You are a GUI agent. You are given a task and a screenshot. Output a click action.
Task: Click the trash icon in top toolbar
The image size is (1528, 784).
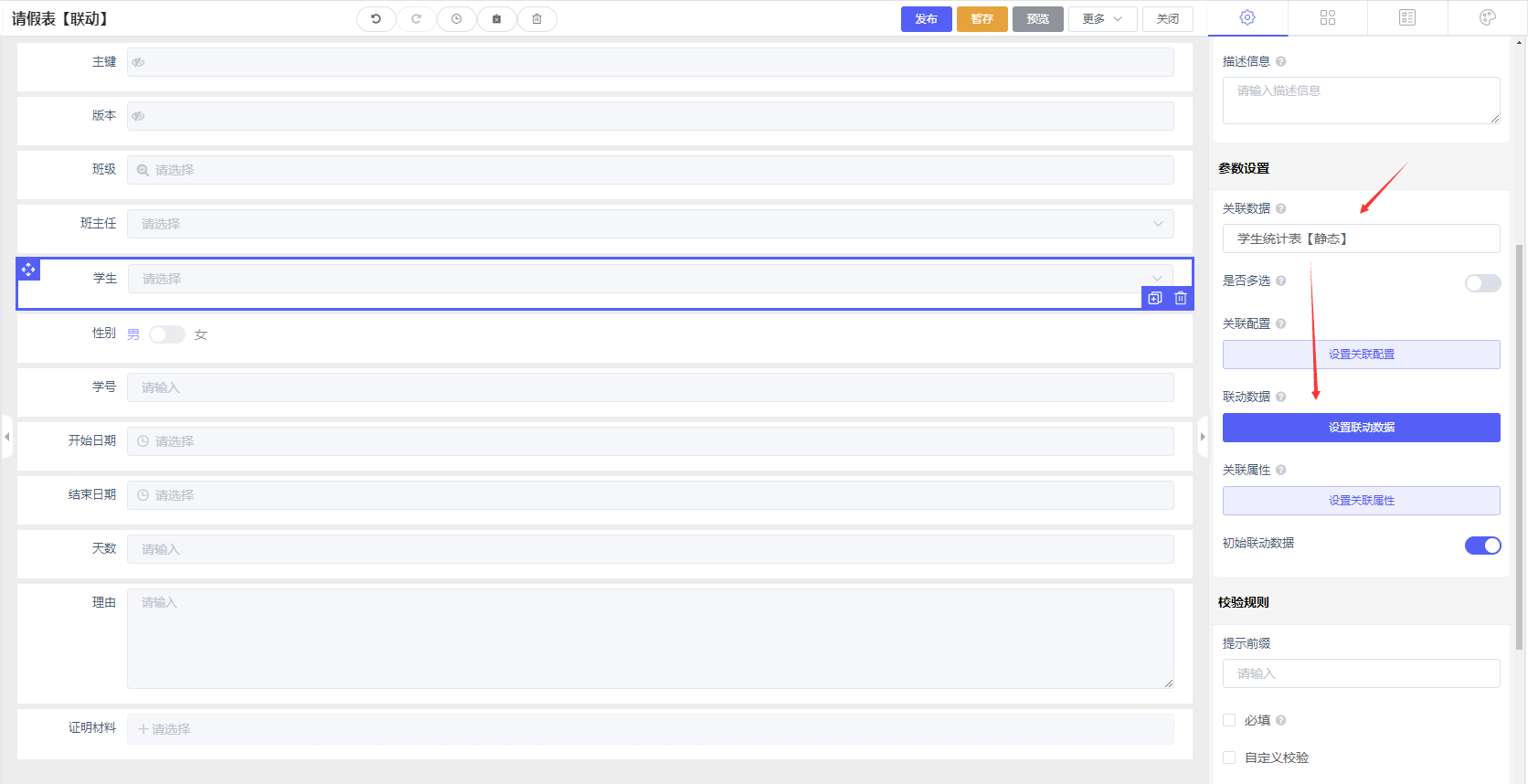pos(536,19)
